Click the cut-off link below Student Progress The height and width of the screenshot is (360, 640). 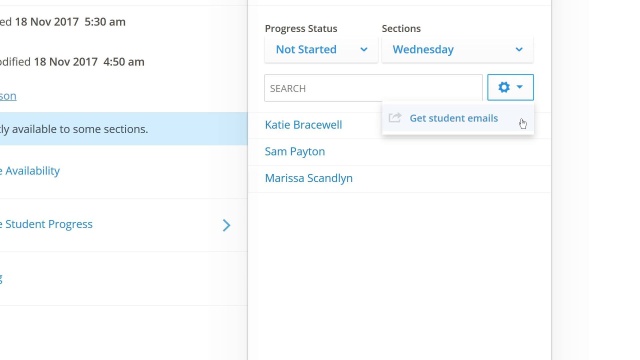[1, 279]
